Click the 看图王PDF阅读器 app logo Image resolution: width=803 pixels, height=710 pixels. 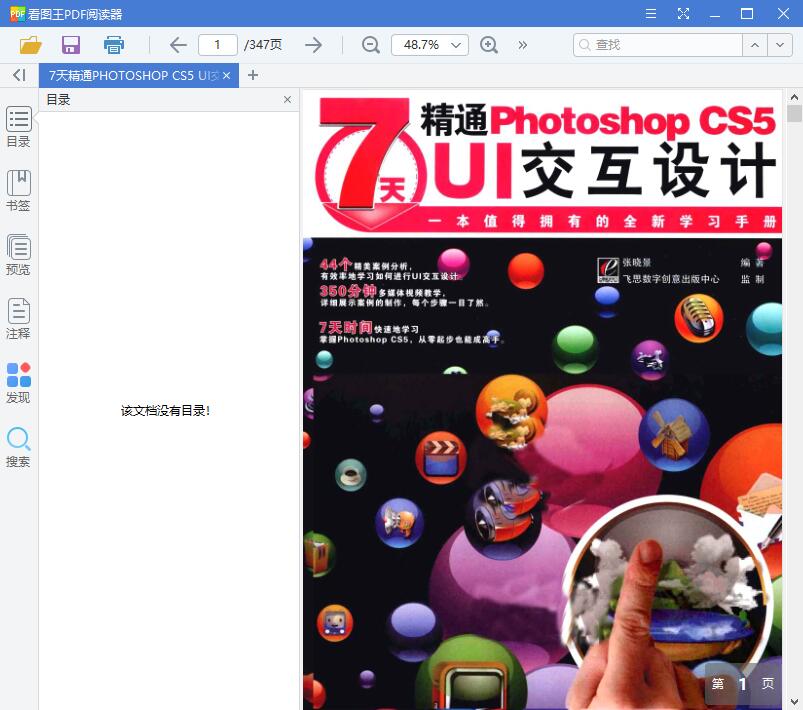[17, 14]
